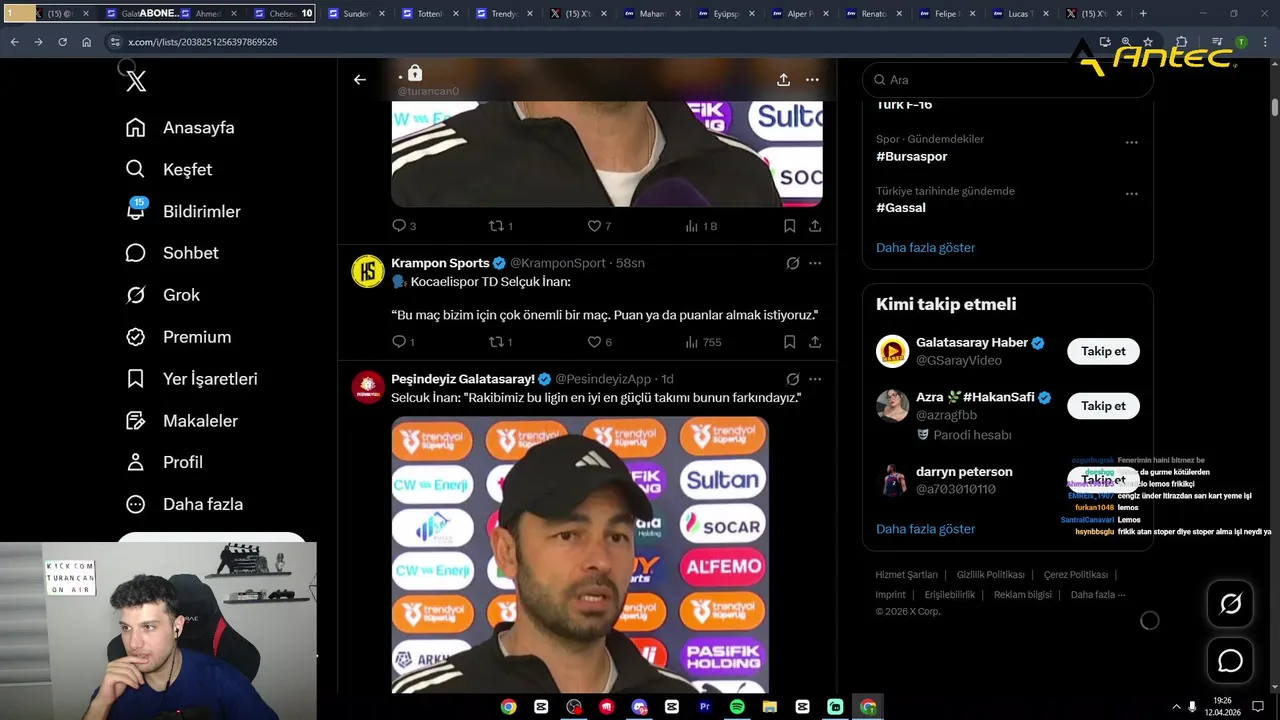The height and width of the screenshot is (720, 1280).
Task: Open more options for the #Bursaspor trend
Action: (1131, 143)
